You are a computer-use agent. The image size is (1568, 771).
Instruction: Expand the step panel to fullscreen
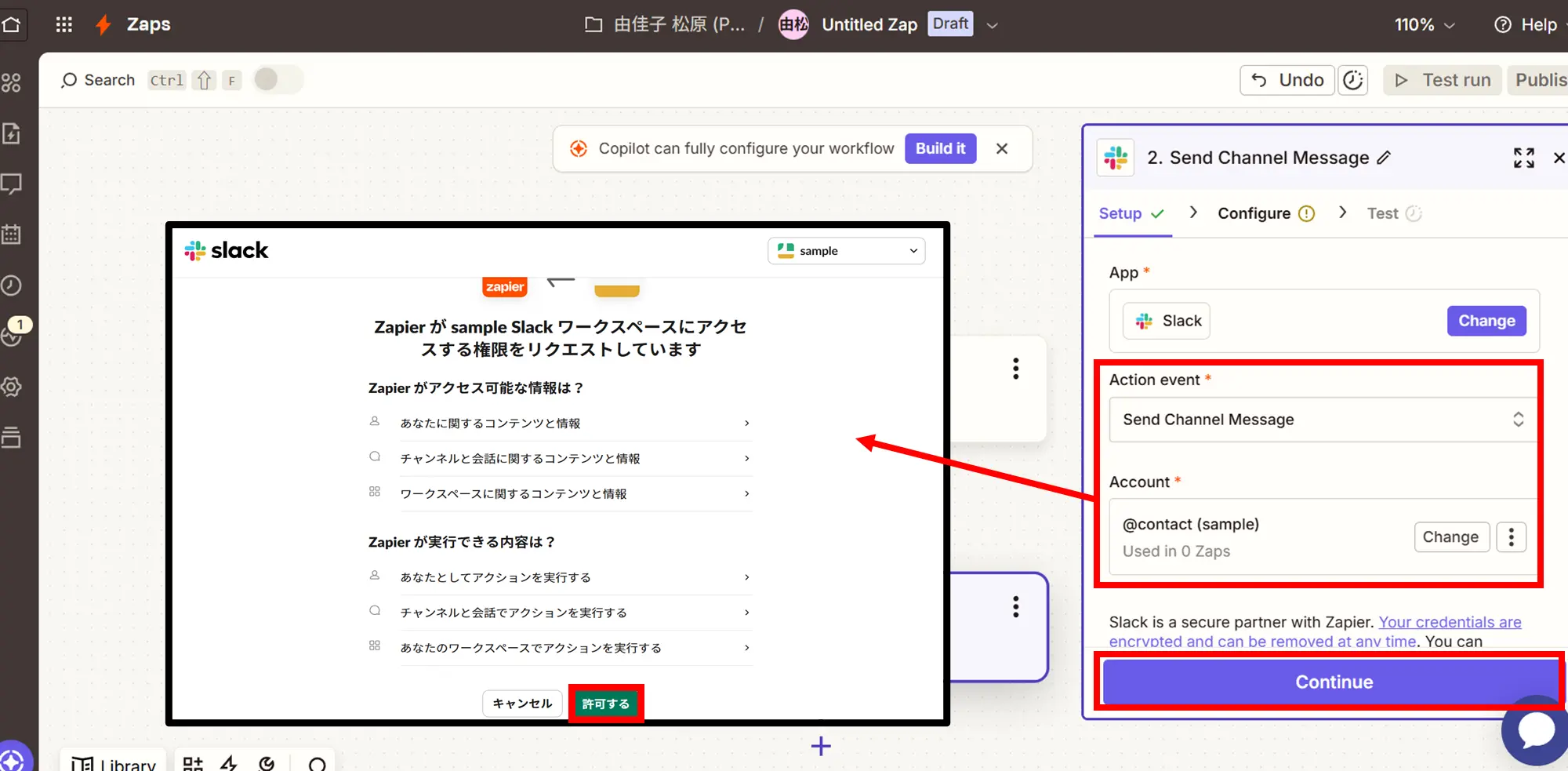1523,158
